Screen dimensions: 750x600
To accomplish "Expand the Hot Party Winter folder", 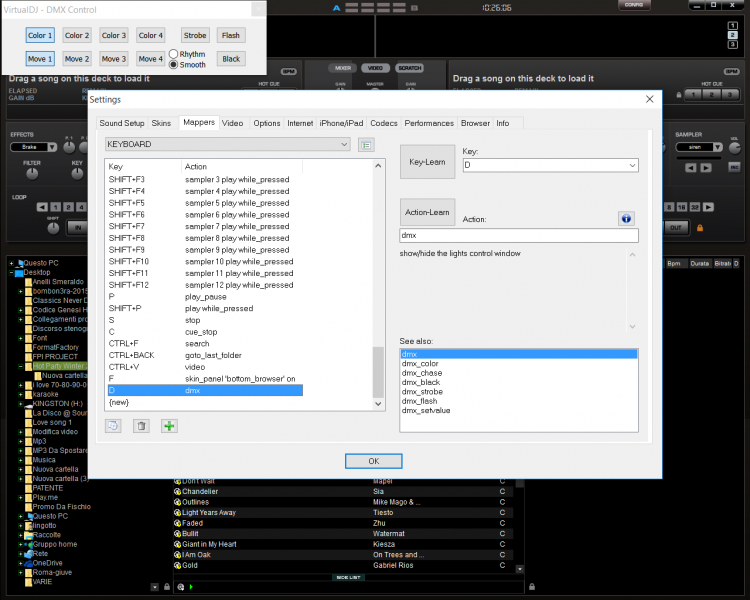I will [x=23, y=366].
